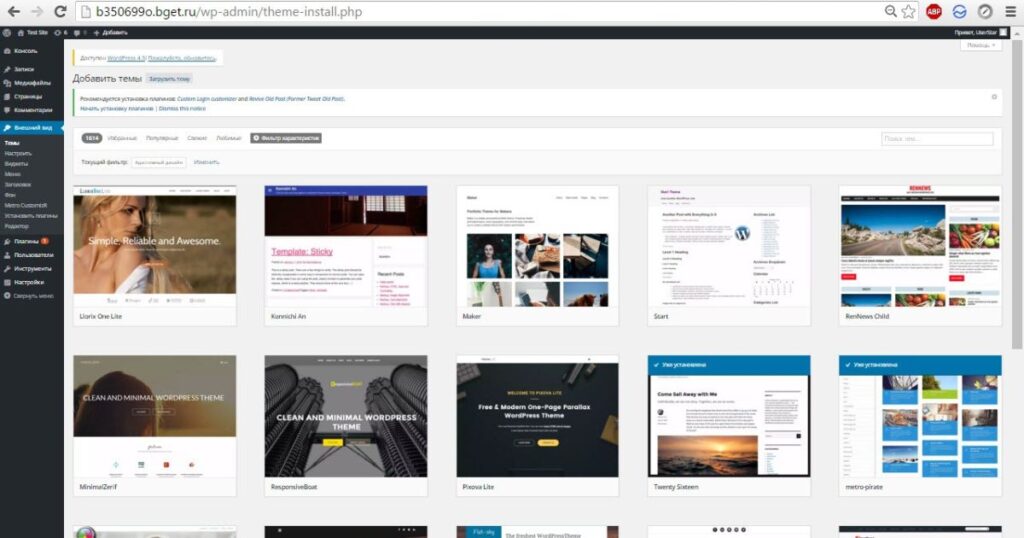This screenshot has width=1024, height=538.
Task: Open the Настроить submenu item
Action: [x=18, y=153]
